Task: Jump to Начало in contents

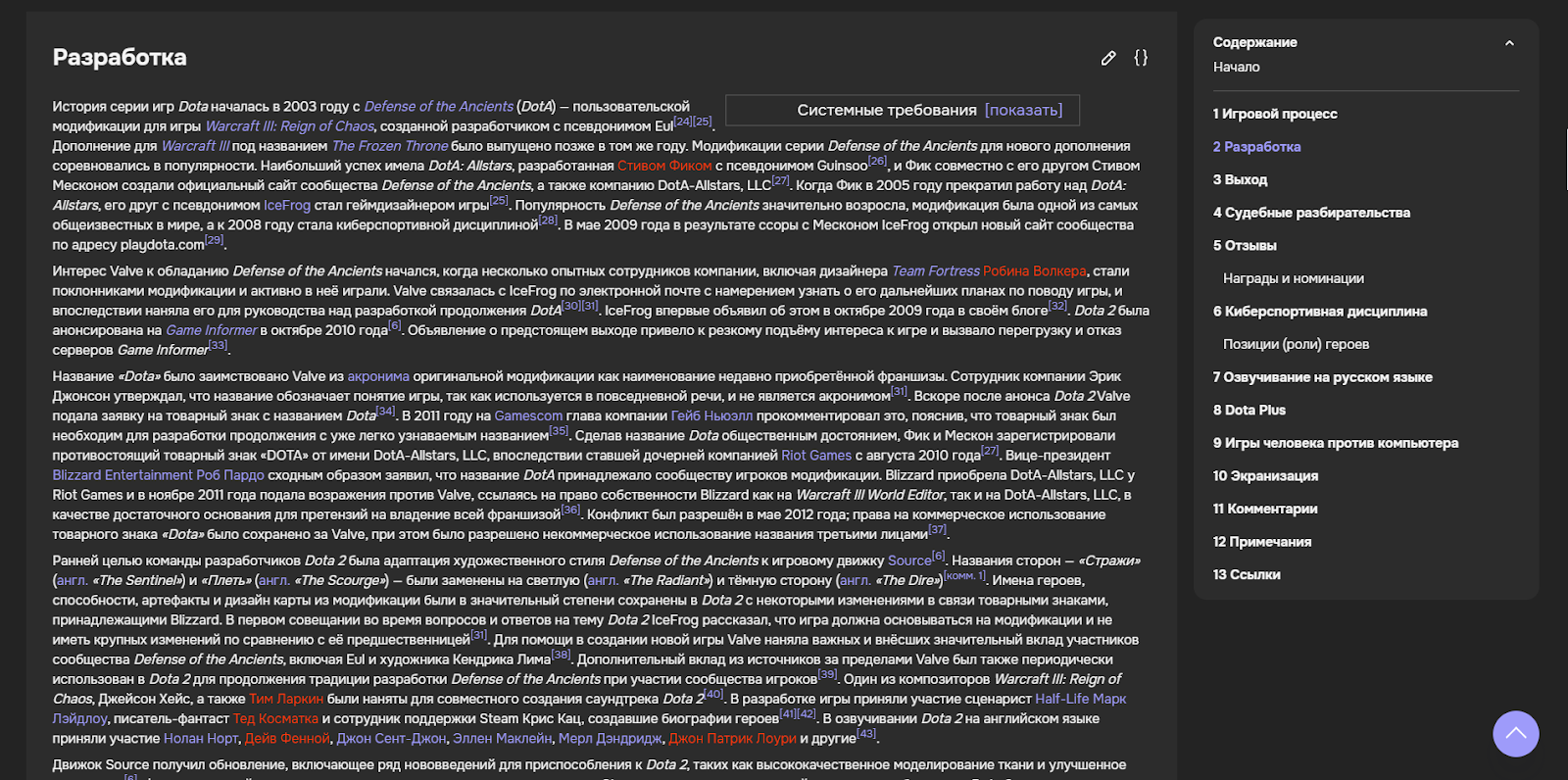Action: pyautogui.click(x=1237, y=67)
